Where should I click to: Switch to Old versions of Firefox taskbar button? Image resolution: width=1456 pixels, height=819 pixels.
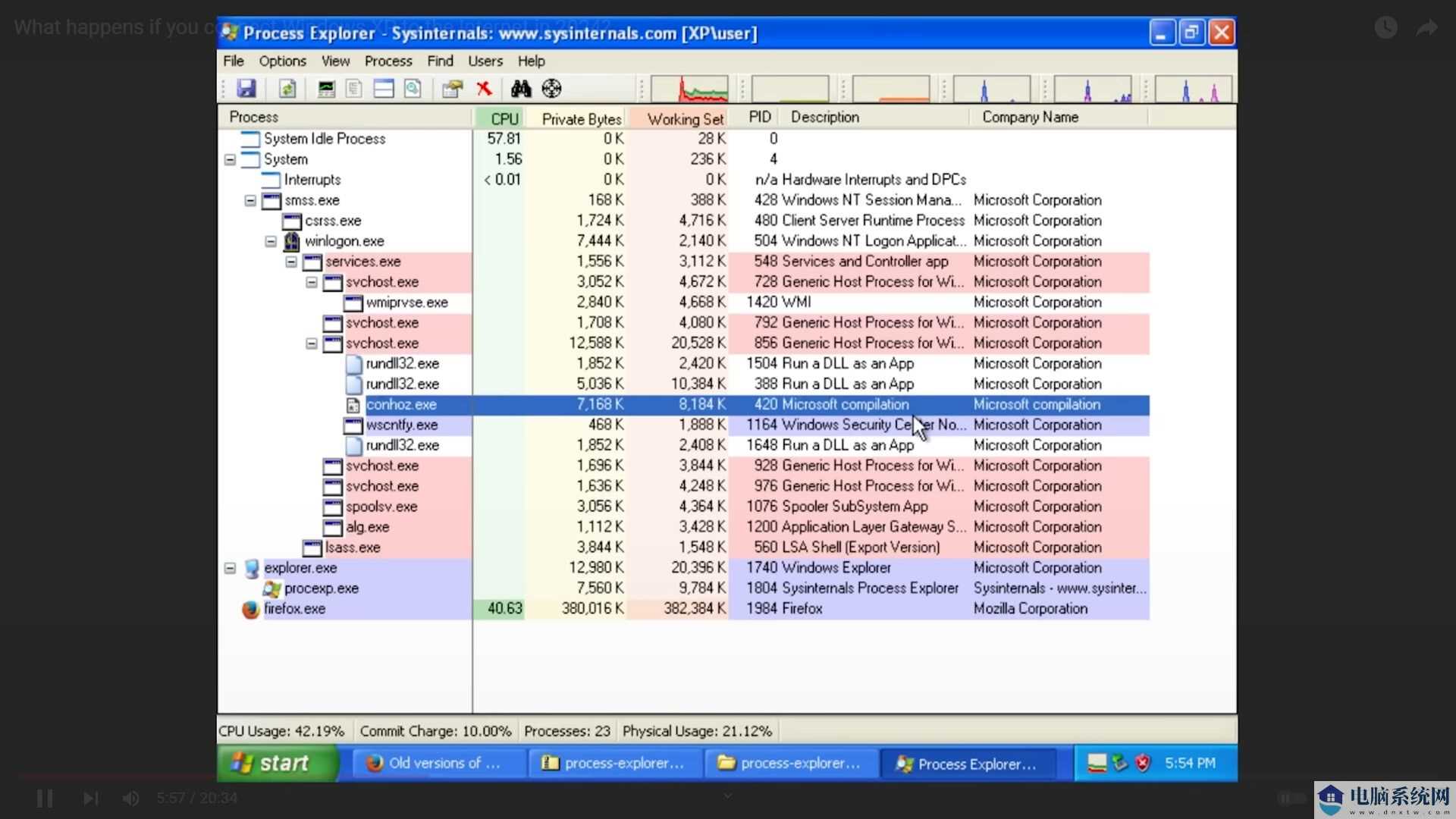coord(438,764)
